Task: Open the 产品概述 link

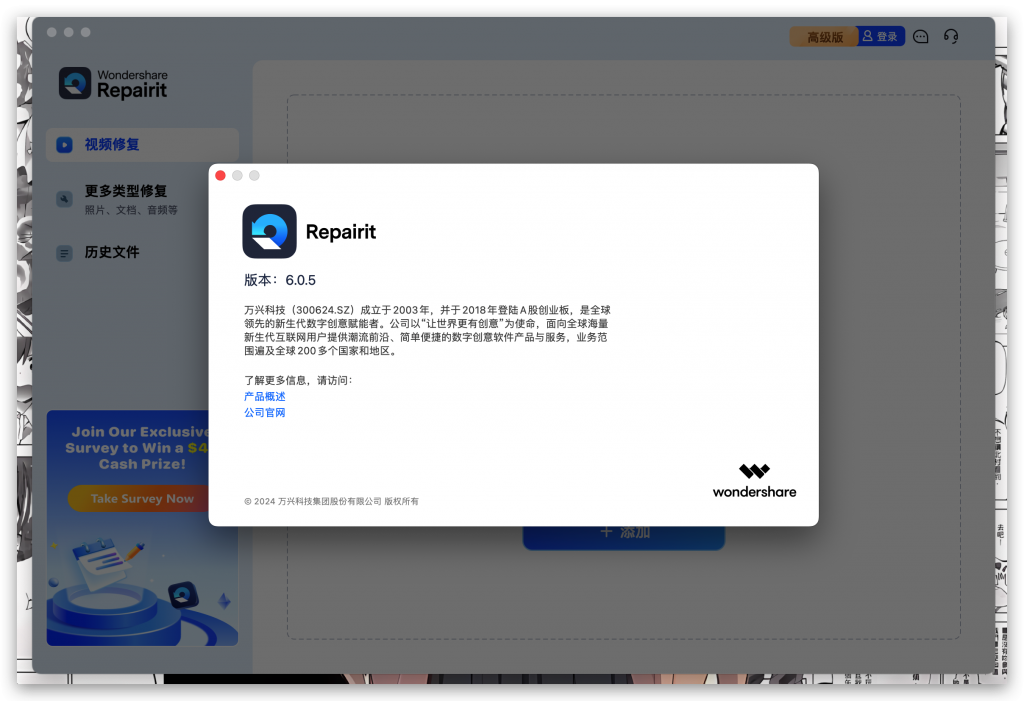Action: tap(264, 397)
